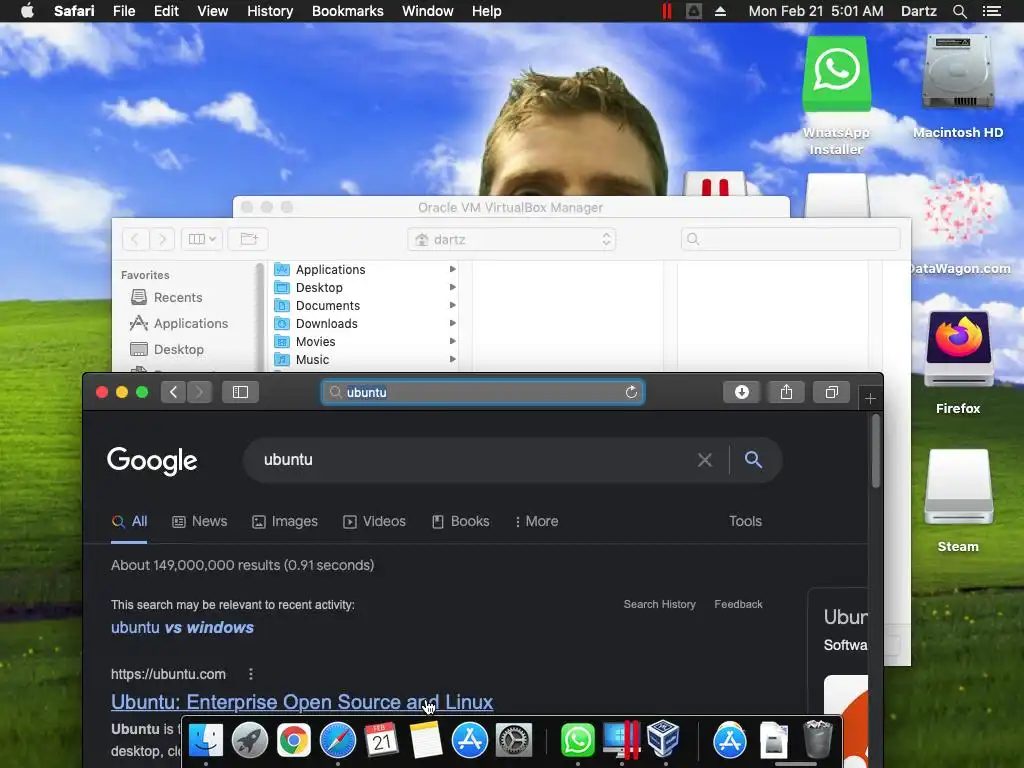Select WhatsApp Installer on desktop
The height and width of the screenshot is (768, 1024).
[837, 74]
